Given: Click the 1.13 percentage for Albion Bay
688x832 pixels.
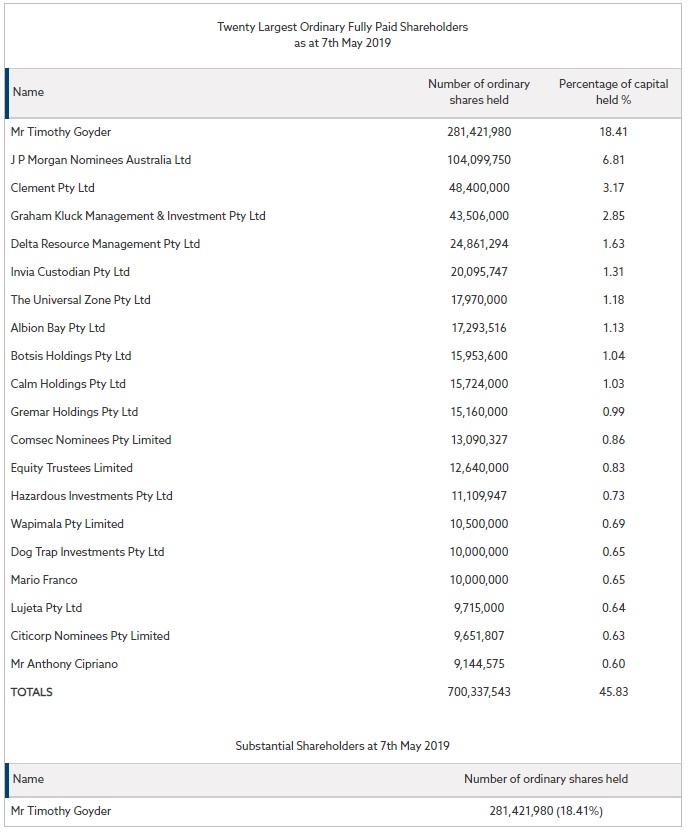Looking at the screenshot, I should pyautogui.click(x=613, y=328).
